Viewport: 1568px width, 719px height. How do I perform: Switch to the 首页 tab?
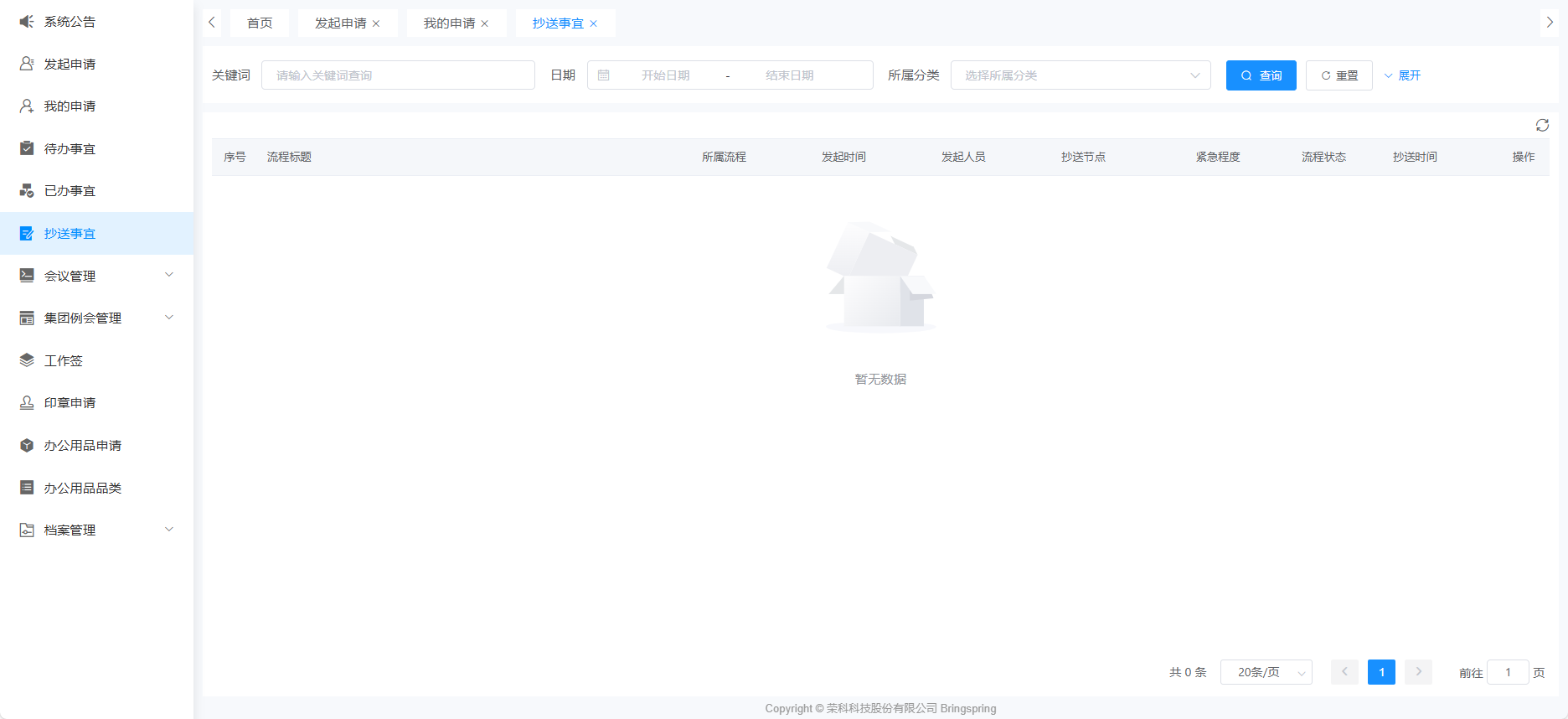tap(260, 23)
